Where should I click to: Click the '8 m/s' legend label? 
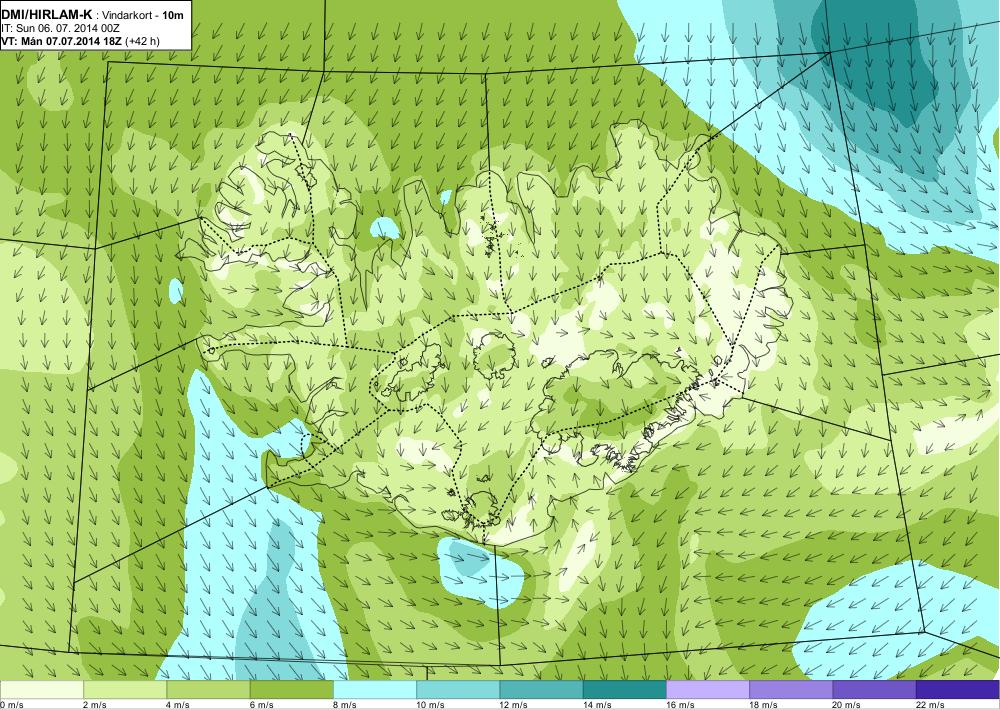[x=345, y=705]
